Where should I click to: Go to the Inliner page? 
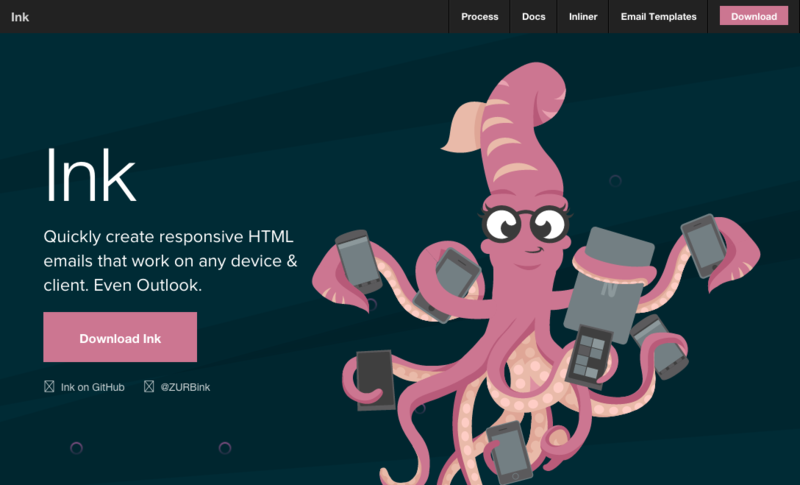point(583,17)
